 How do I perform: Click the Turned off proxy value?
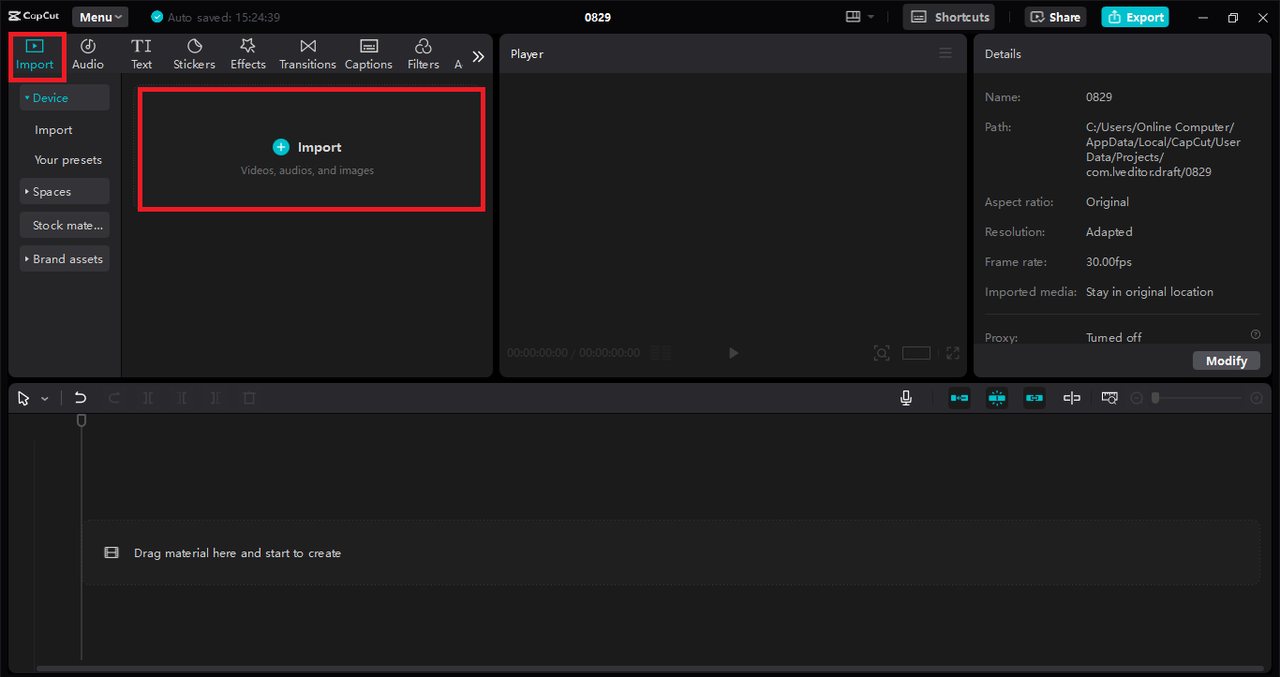click(x=1114, y=337)
